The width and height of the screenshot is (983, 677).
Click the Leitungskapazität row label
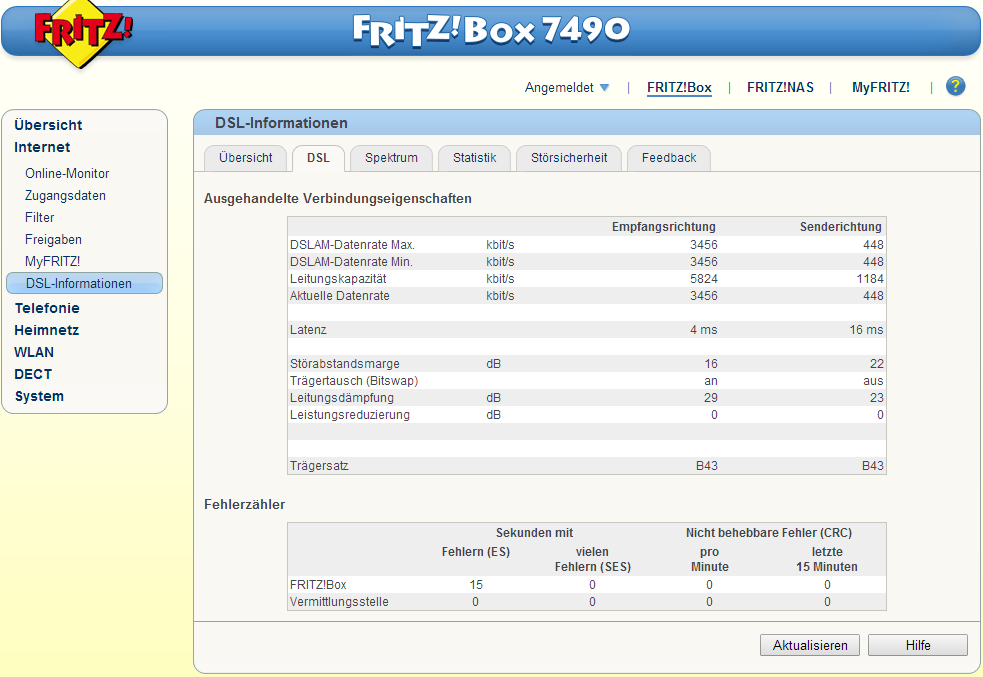click(x=338, y=279)
